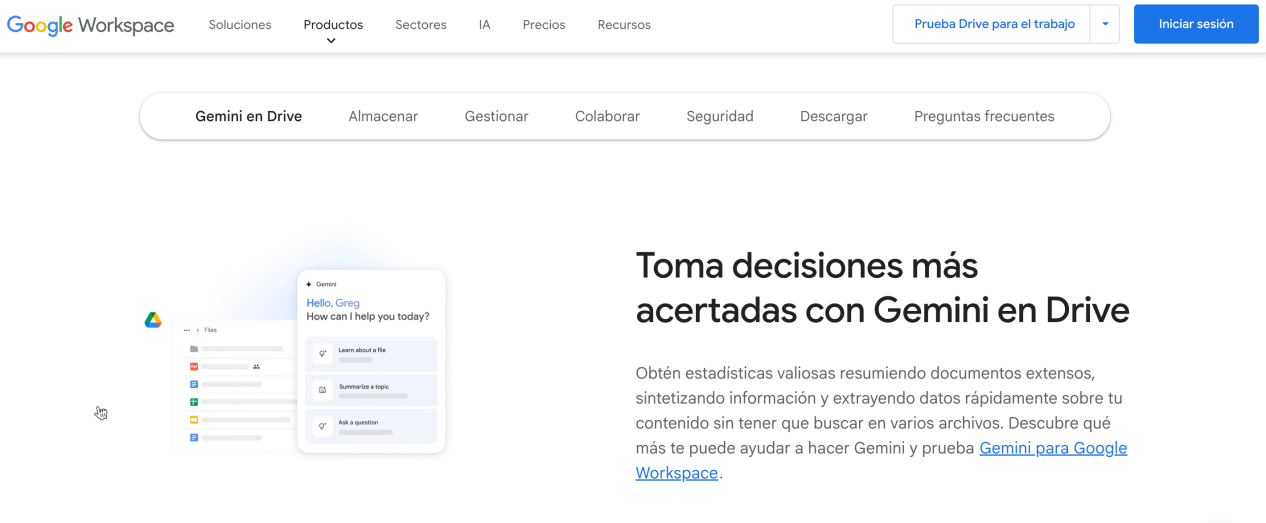Click the shared people icon beside PDF row

(x=257, y=367)
